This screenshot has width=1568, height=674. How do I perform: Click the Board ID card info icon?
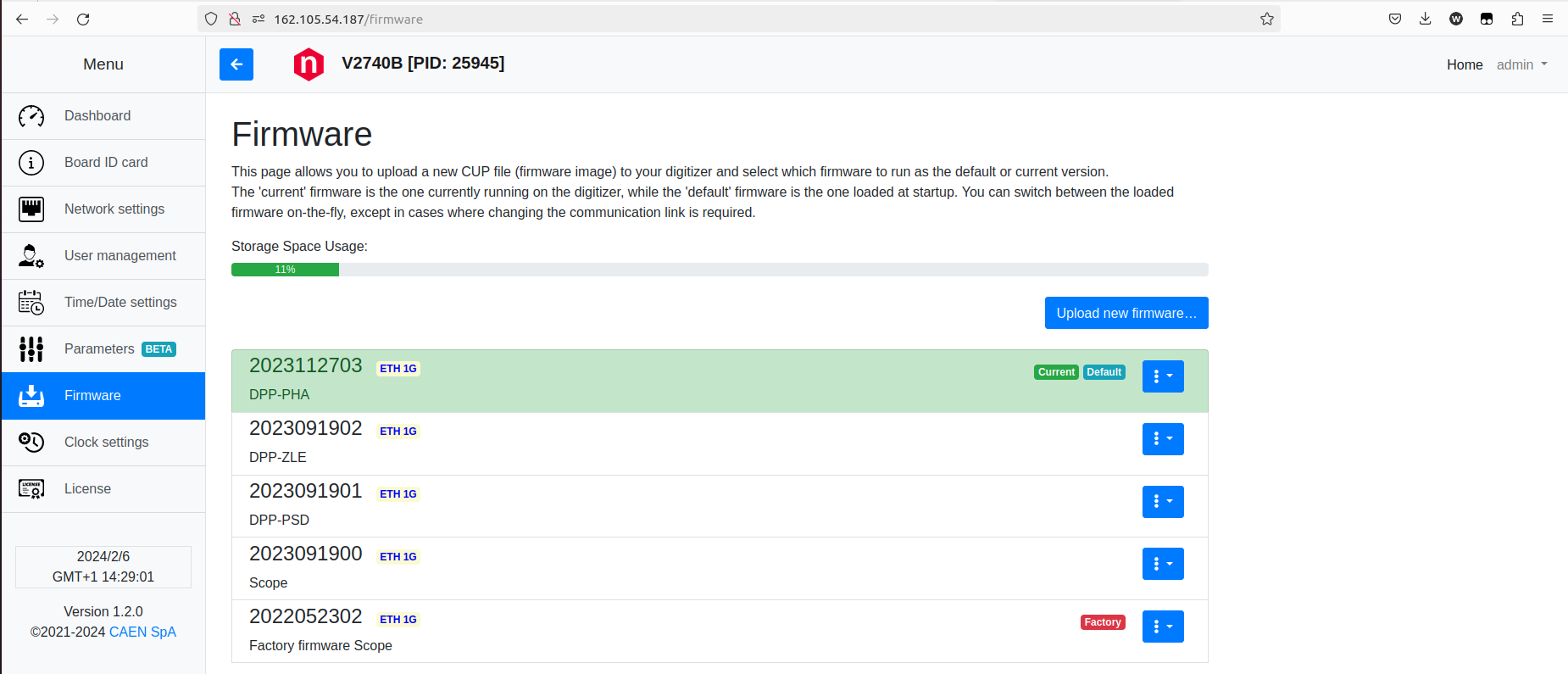coord(31,163)
